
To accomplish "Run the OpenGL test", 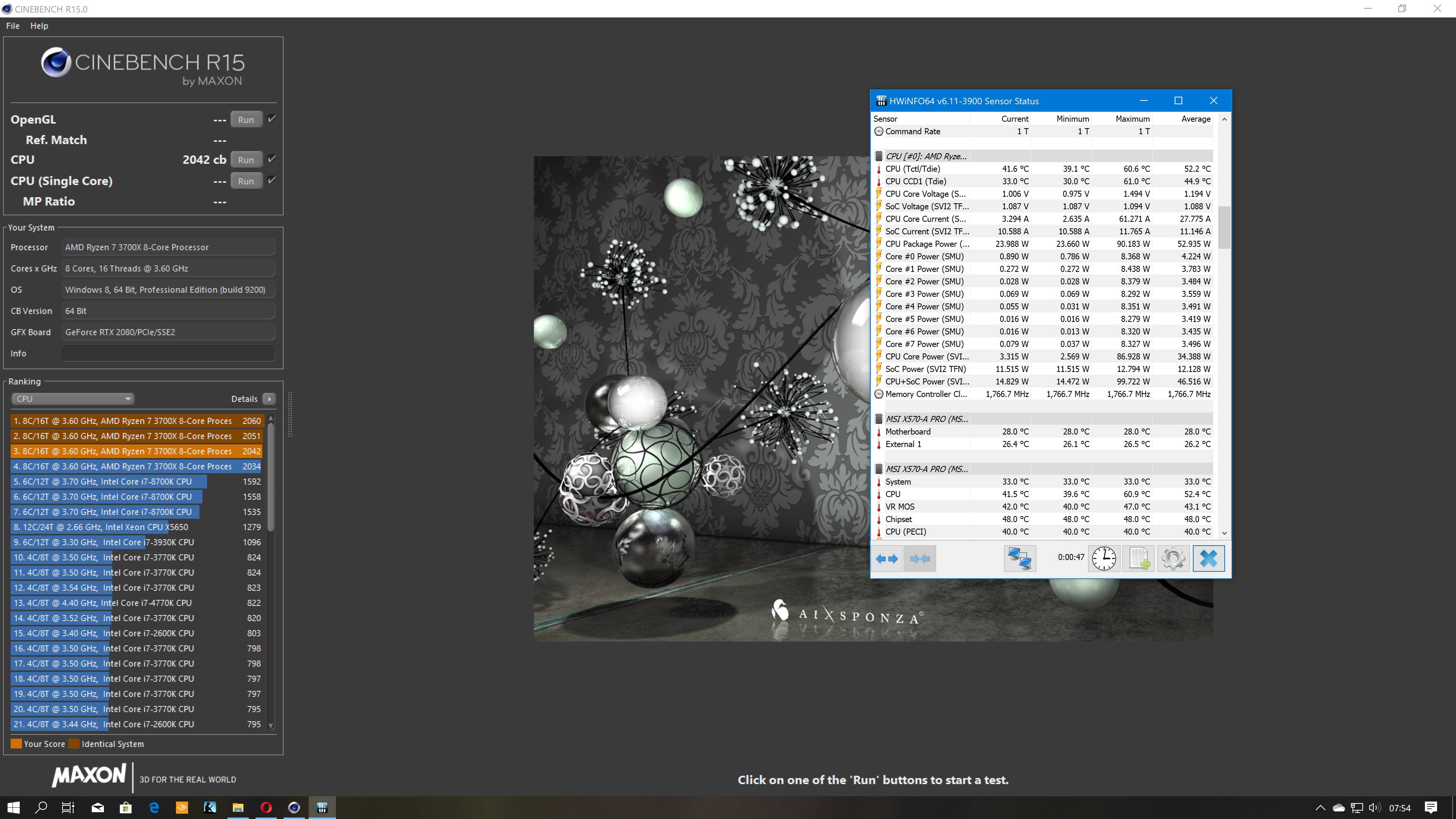I will click(x=246, y=119).
